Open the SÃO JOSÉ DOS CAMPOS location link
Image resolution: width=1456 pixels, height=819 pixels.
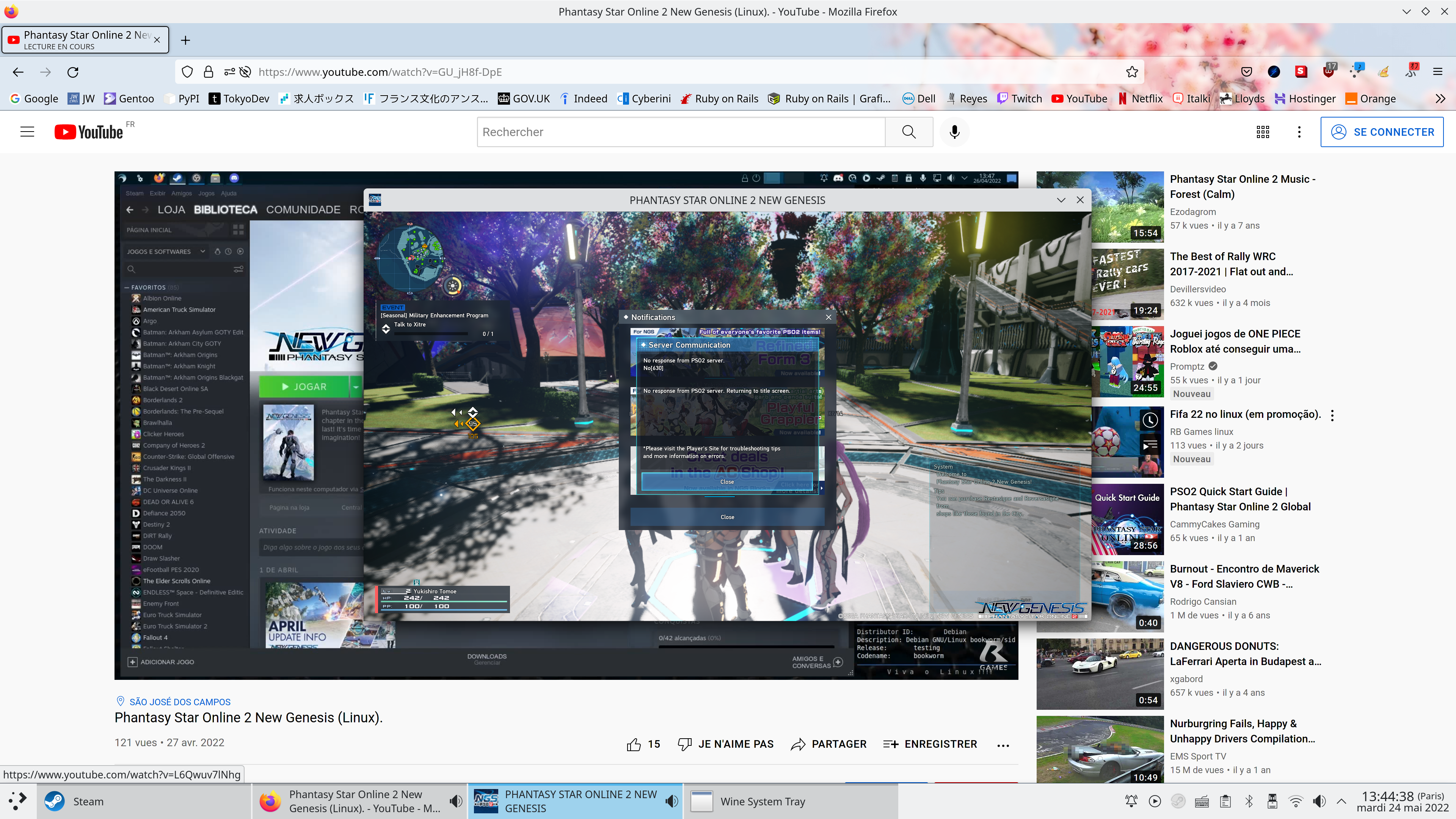[x=180, y=702]
